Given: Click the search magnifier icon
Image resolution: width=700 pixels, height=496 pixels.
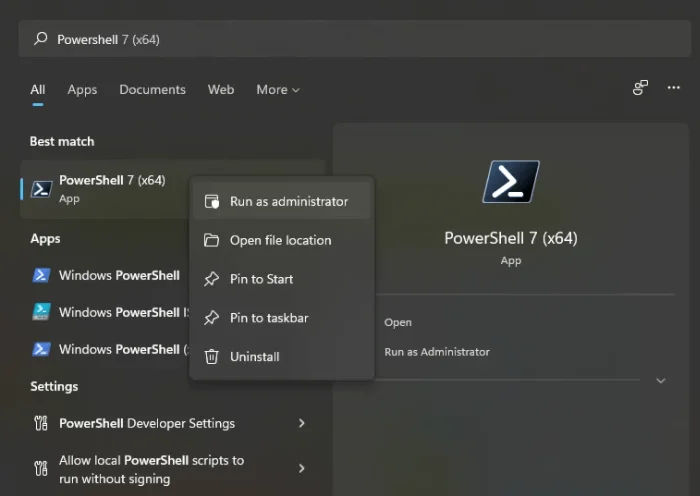Looking at the screenshot, I should tap(41, 39).
